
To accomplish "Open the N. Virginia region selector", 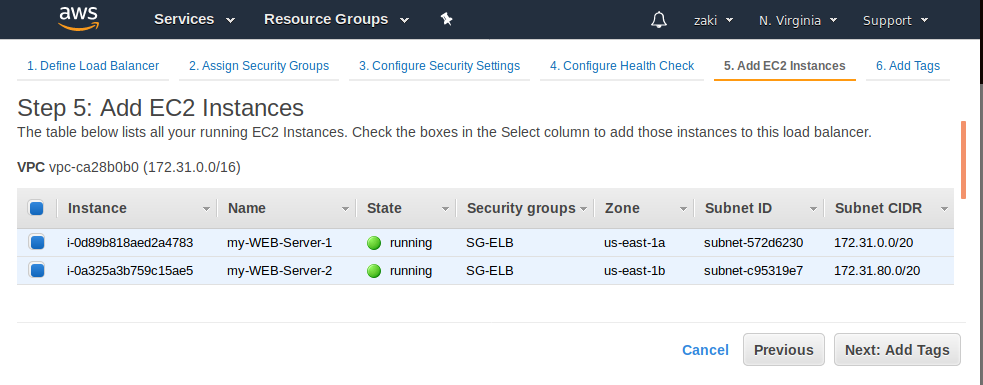I will click(x=798, y=20).
